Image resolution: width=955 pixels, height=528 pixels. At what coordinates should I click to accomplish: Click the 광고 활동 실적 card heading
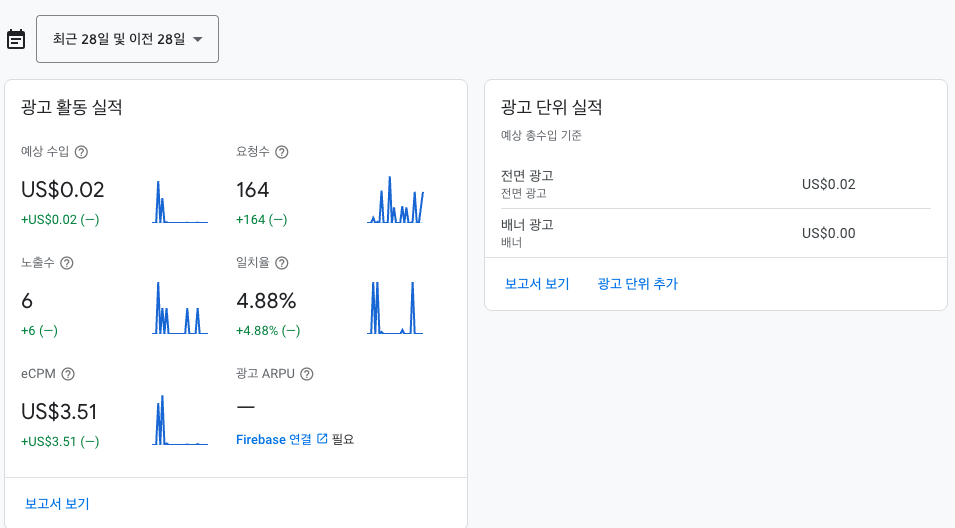(72, 107)
